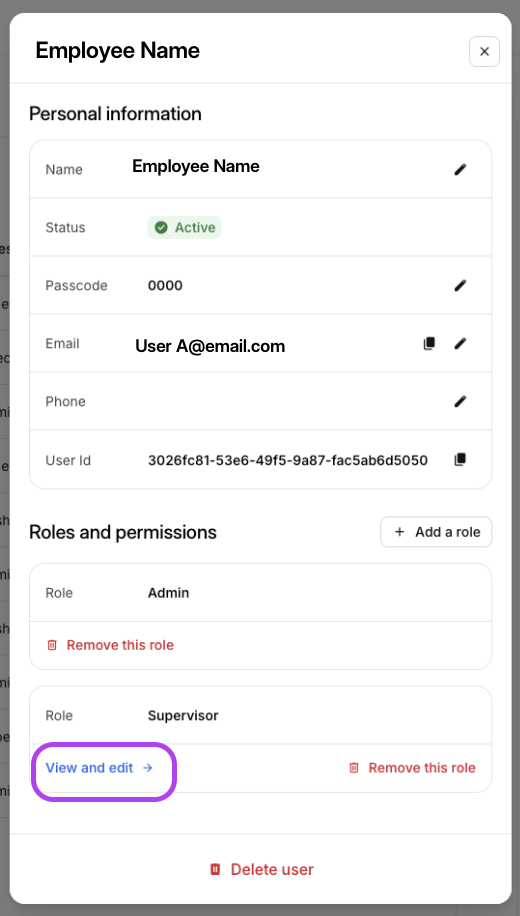The image size is (520, 916).
Task: Click the arrow next to View and edit
Action: (148, 768)
